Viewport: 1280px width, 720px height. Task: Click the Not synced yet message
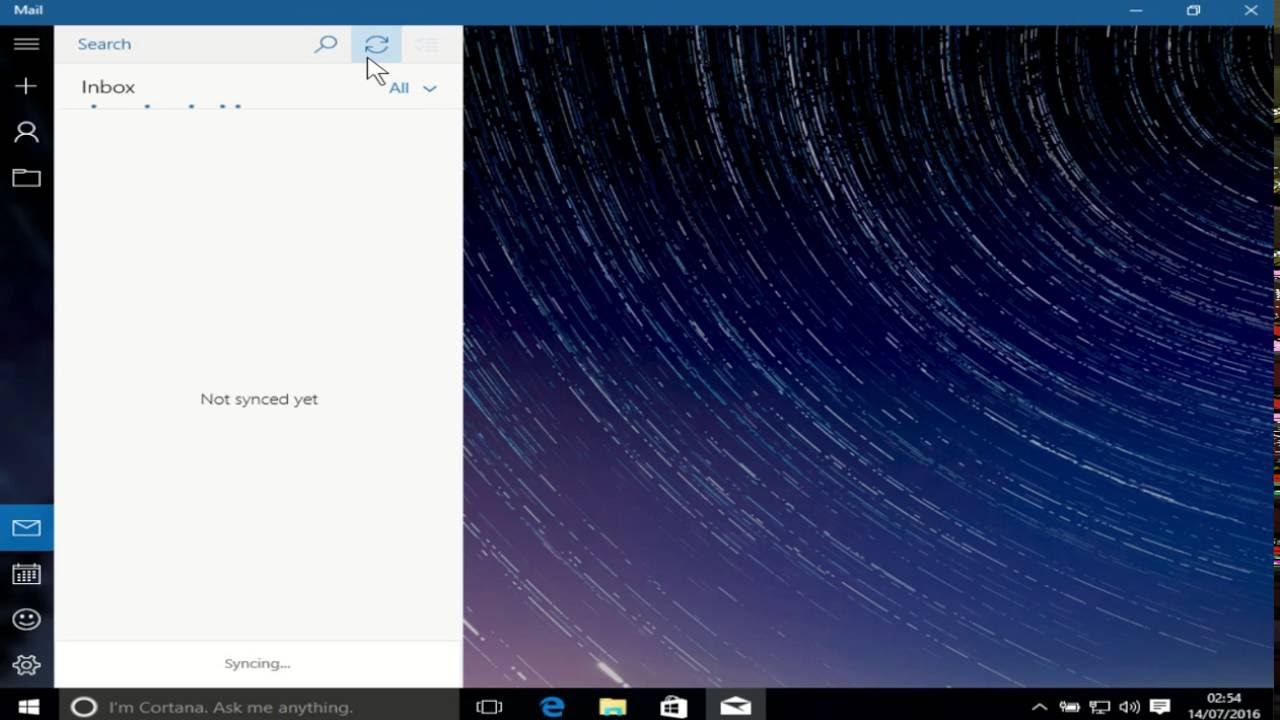[x=259, y=399]
